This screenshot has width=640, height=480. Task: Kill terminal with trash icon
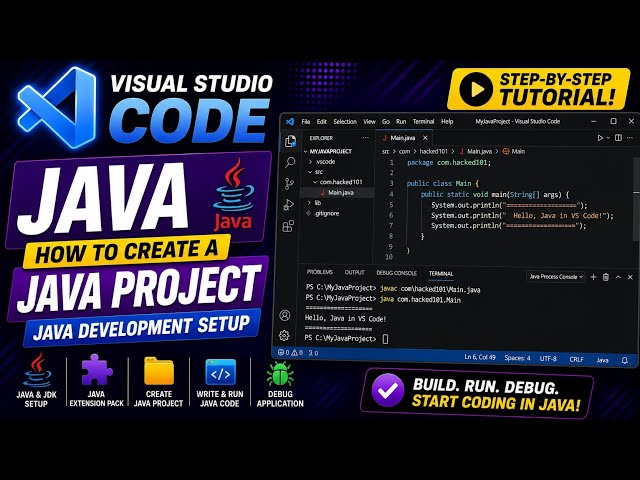pos(606,277)
